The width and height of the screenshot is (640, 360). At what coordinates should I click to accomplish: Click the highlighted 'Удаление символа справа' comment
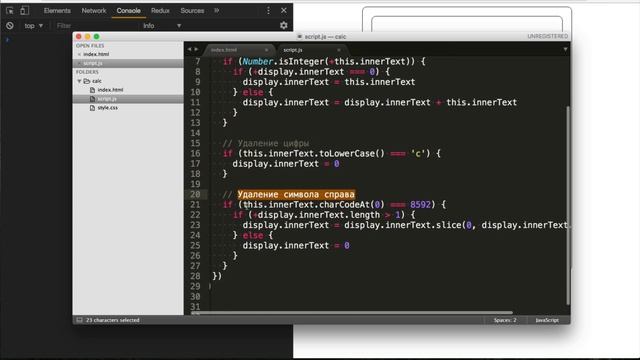[296, 194]
